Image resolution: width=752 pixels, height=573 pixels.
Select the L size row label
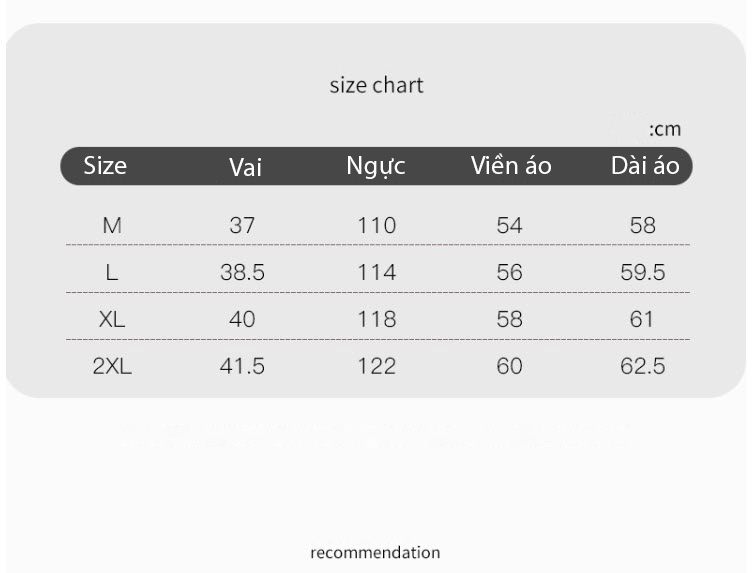click(112, 272)
